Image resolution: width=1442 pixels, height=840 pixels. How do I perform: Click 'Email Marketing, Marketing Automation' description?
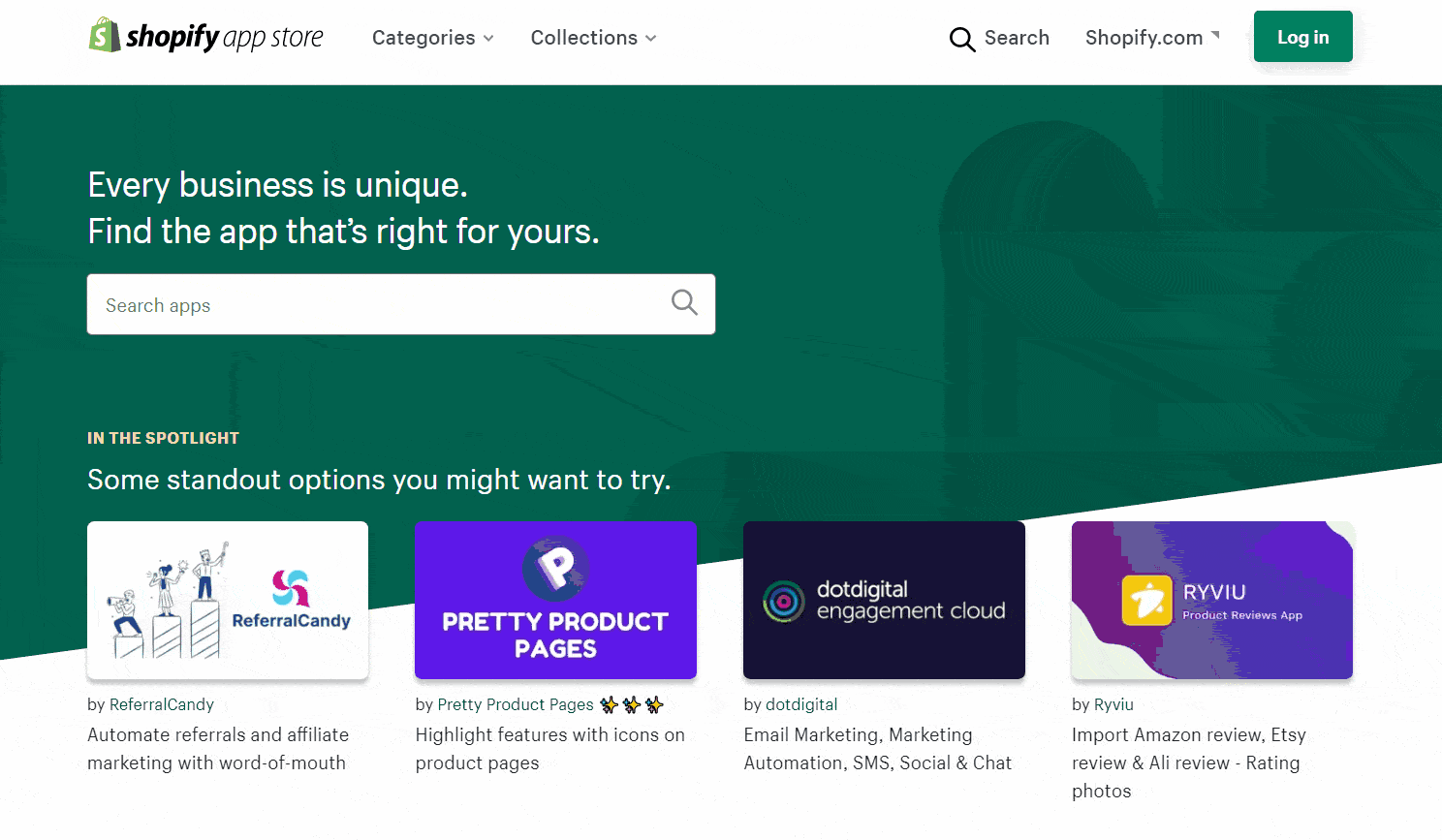click(878, 749)
